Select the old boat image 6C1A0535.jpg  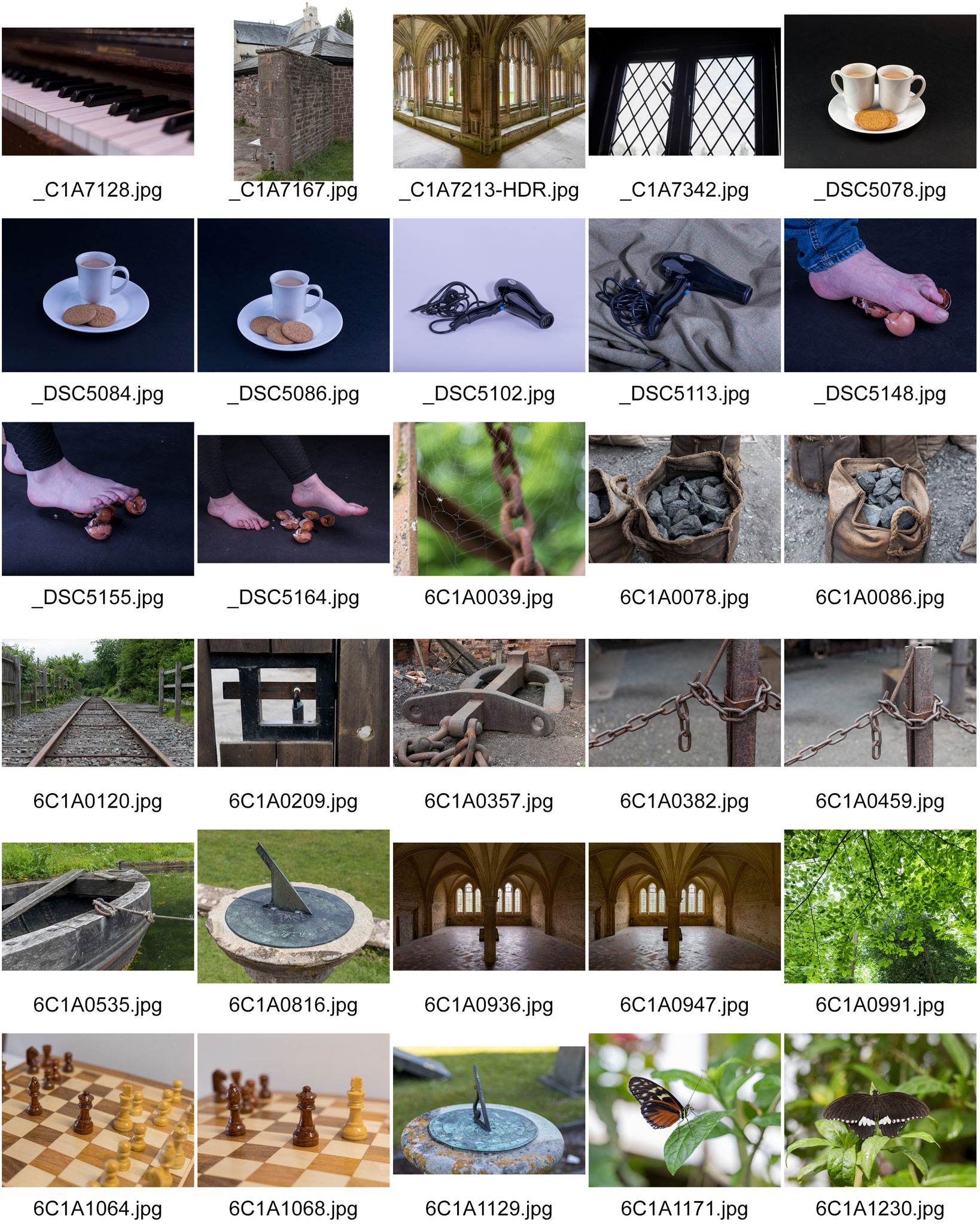(x=98, y=906)
